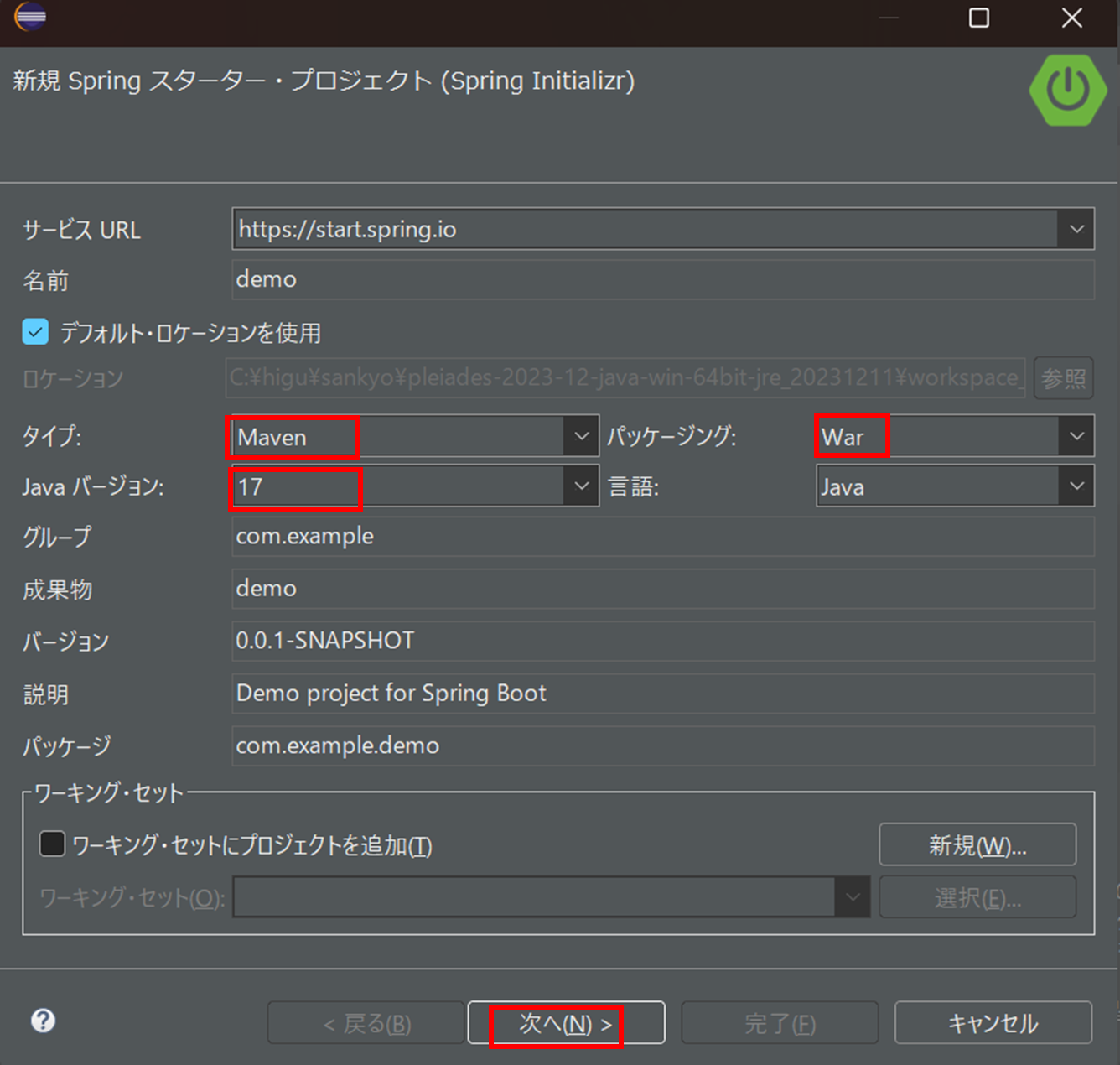Expand the 言語 dropdown showing Java
1120x1065 pixels.
coord(1077,486)
